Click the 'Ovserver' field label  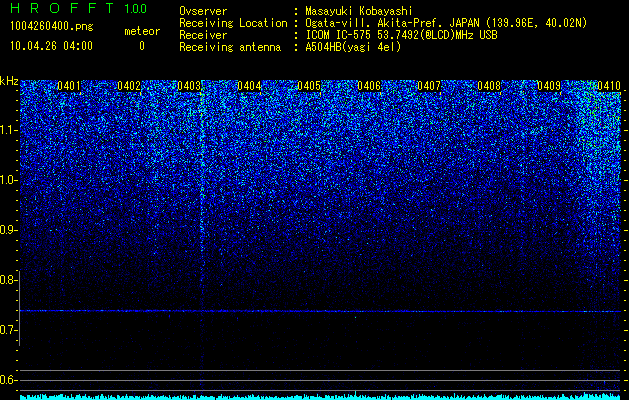click(x=203, y=11)
